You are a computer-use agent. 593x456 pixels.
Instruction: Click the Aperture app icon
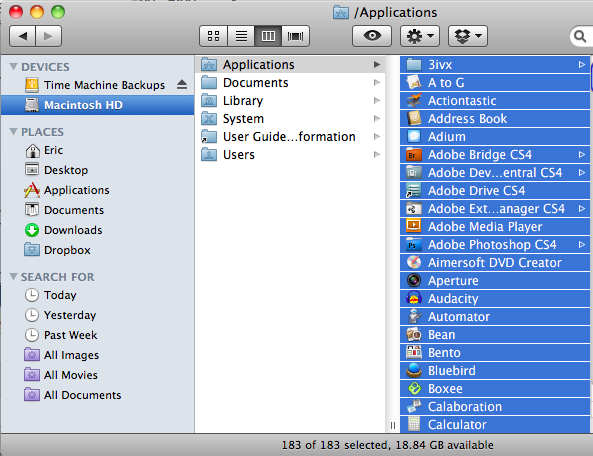pyautogui.click(x=414, y=281)
